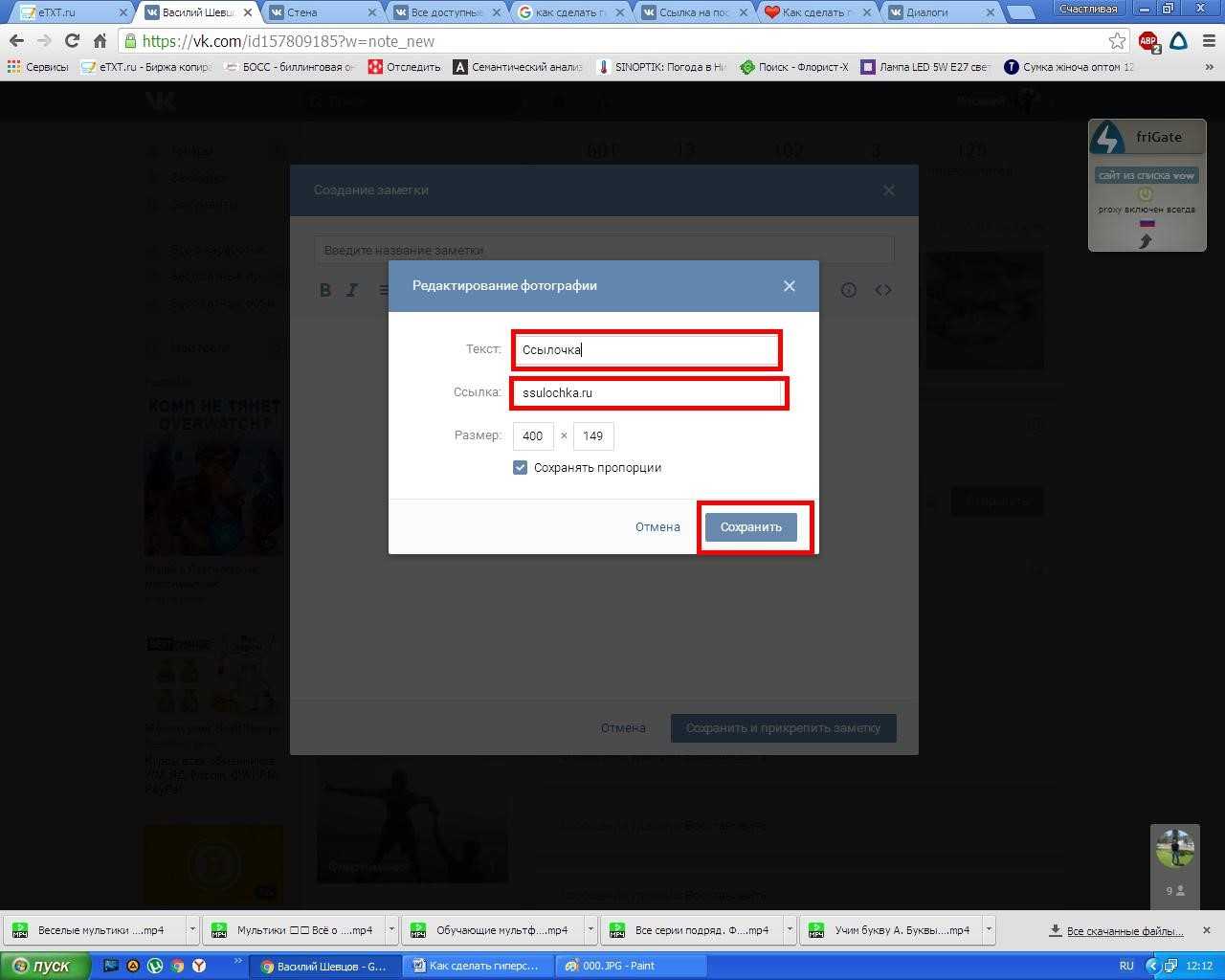This screenshot has width=1225, height=980.
Task: Expand options for Учим букву А download
Action: pos(989,930)
